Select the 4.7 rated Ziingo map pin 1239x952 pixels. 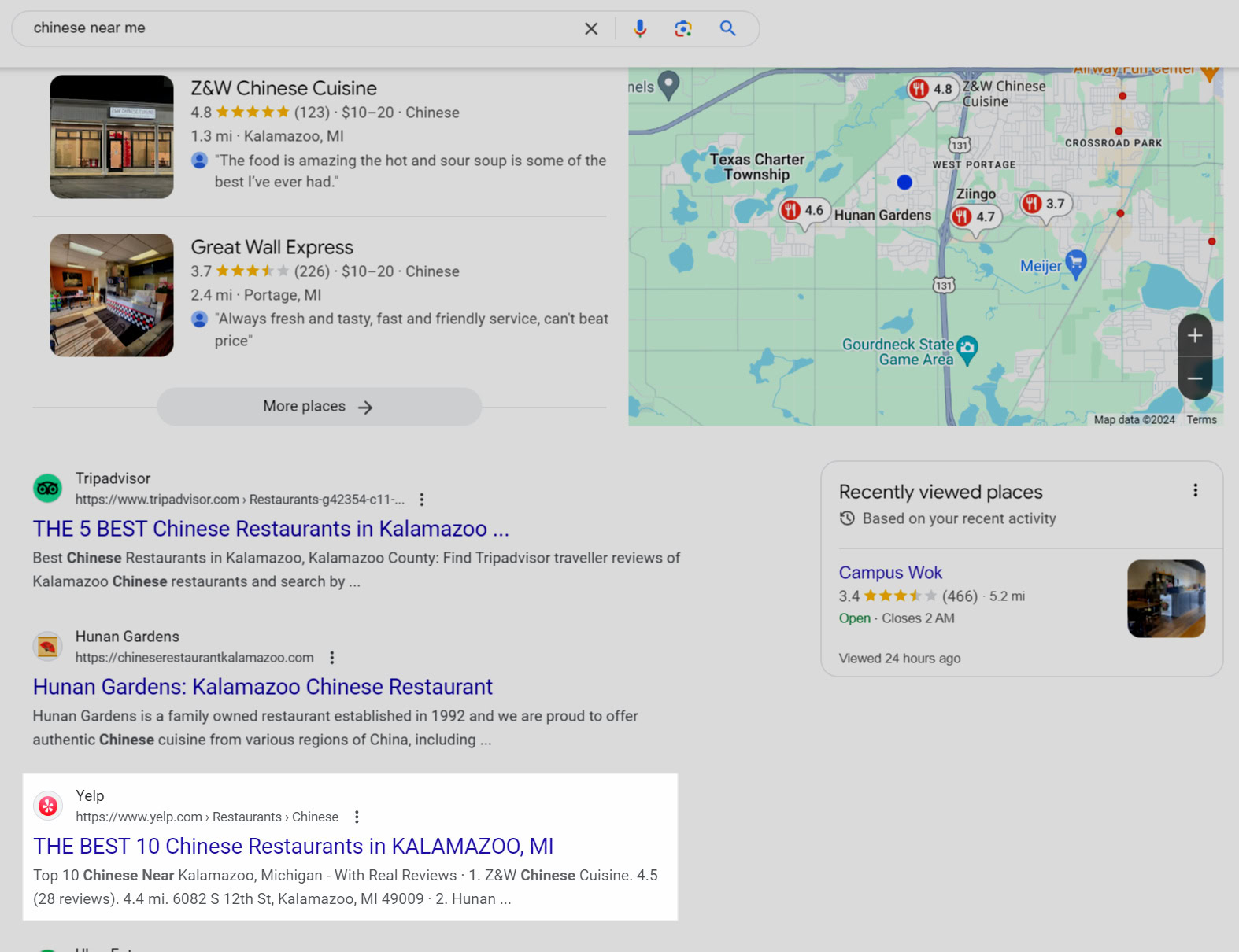coord(975,217)
